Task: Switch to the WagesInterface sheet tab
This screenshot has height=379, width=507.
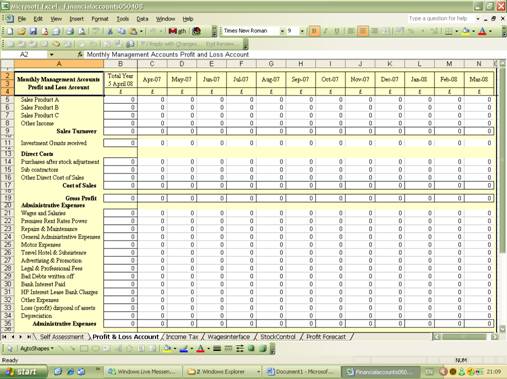Action: 229,337
